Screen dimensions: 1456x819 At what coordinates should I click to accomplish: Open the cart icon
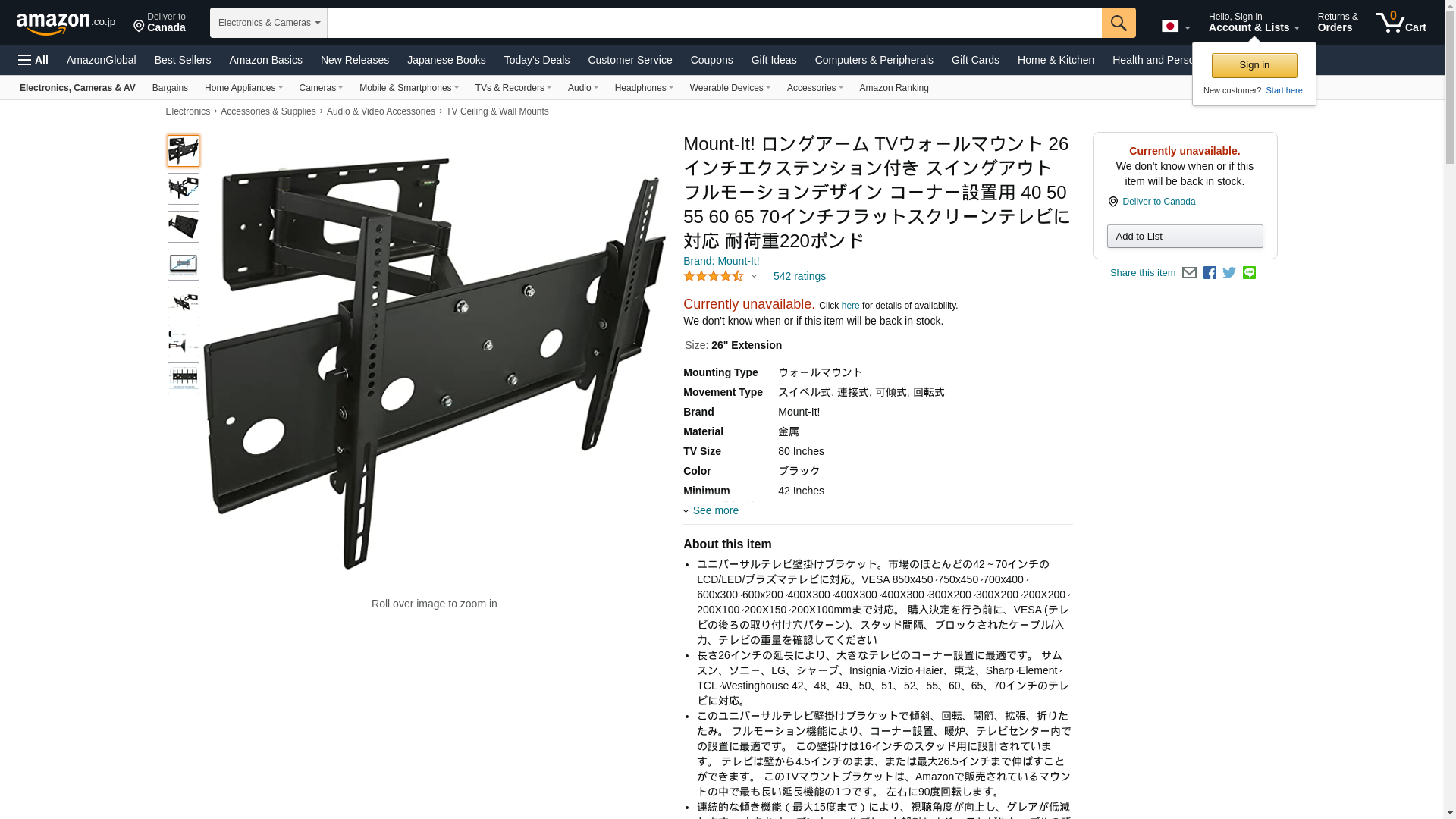tap(1401, 23)
